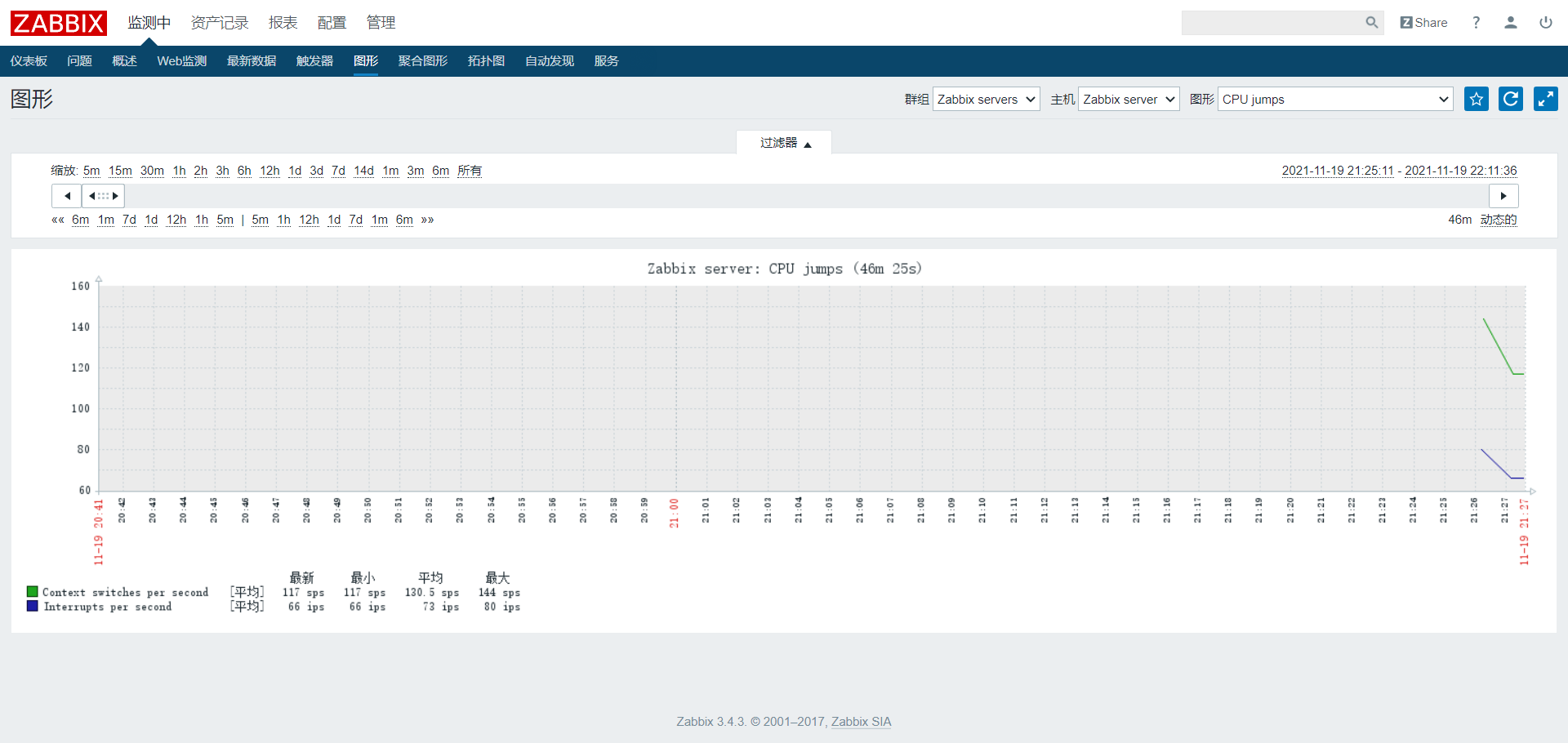1568x743 pixels.
Task: Open the 图形 dropdown showing CPU jumps
Action: click(x=1334, y=99)
